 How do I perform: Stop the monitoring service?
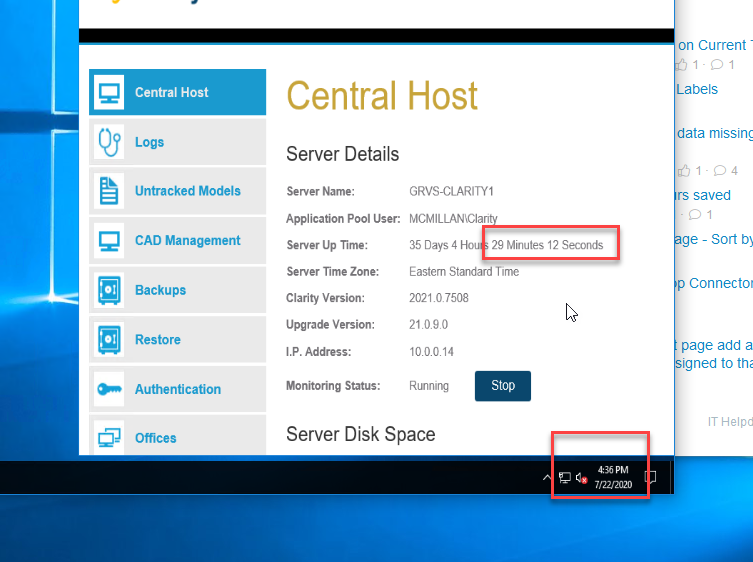click(x=503, y=386)
